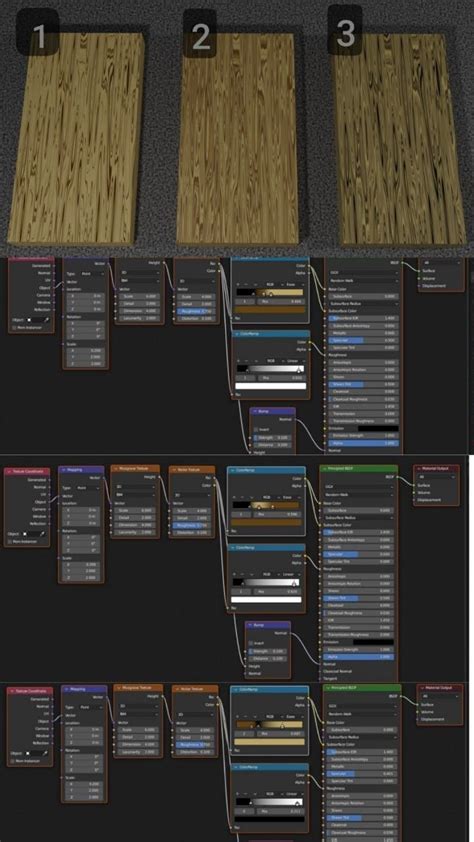Click eyedropper in second tree's Texture Coordinate node
Screen dimensions: 474x842
pyautogui.click(x=42, y=534)
